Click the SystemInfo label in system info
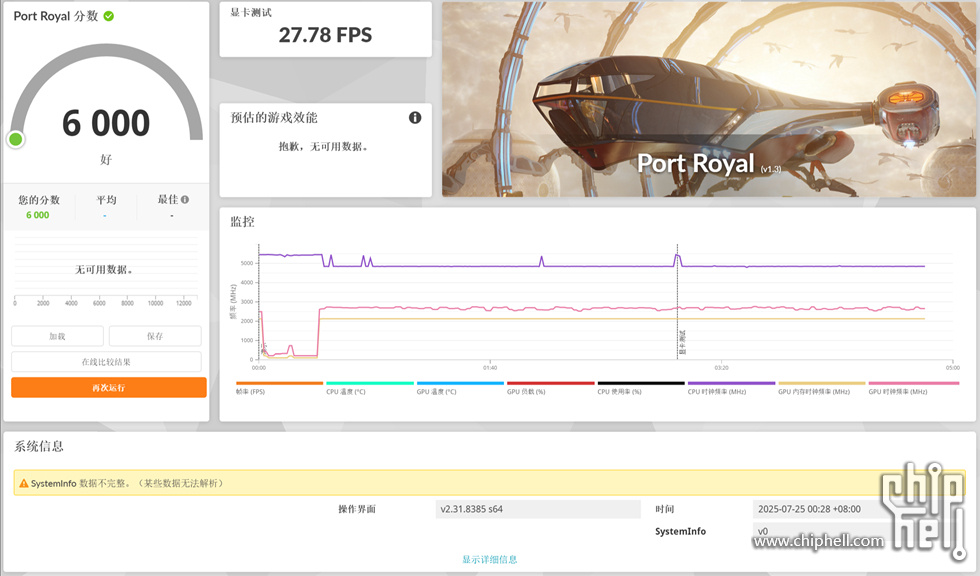 coord(681,531)
